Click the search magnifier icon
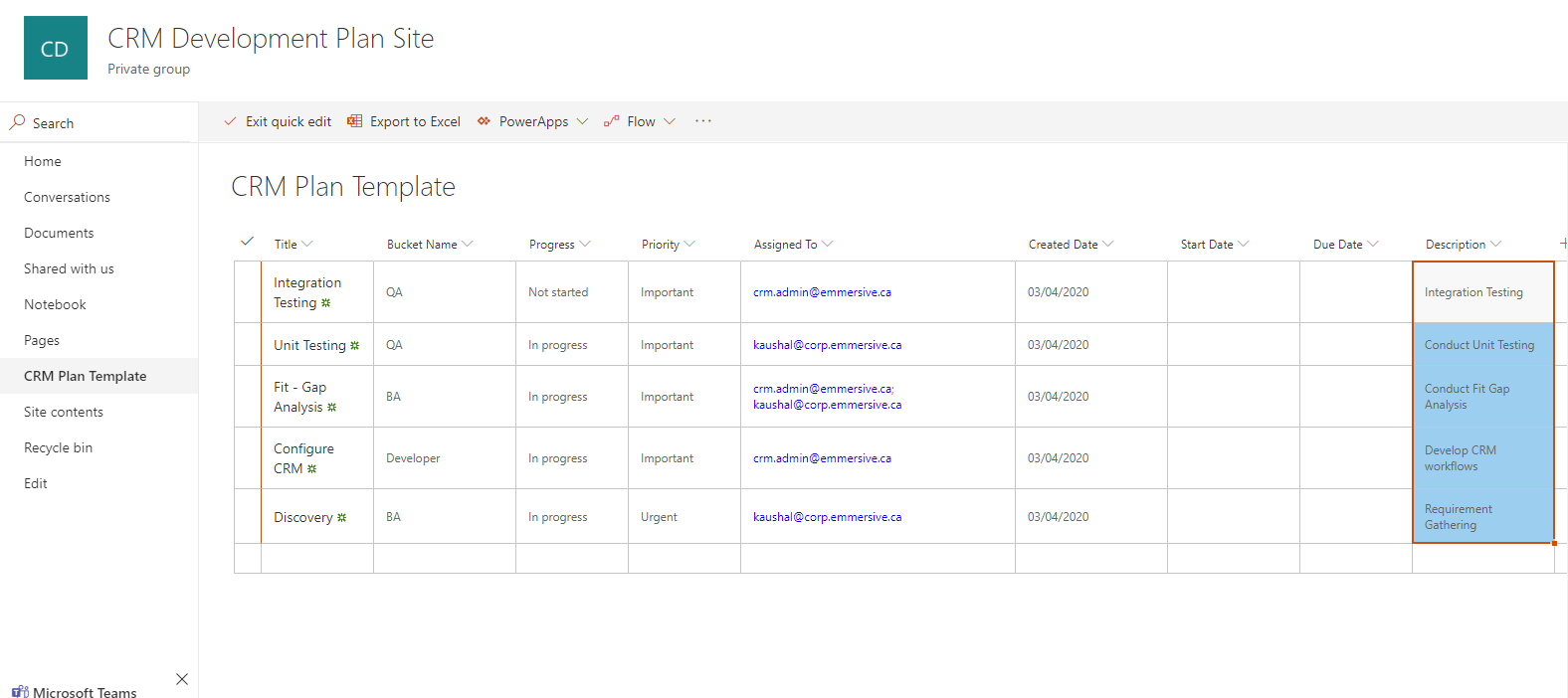The image size is (1568, 698). click(x=17, y=122)
